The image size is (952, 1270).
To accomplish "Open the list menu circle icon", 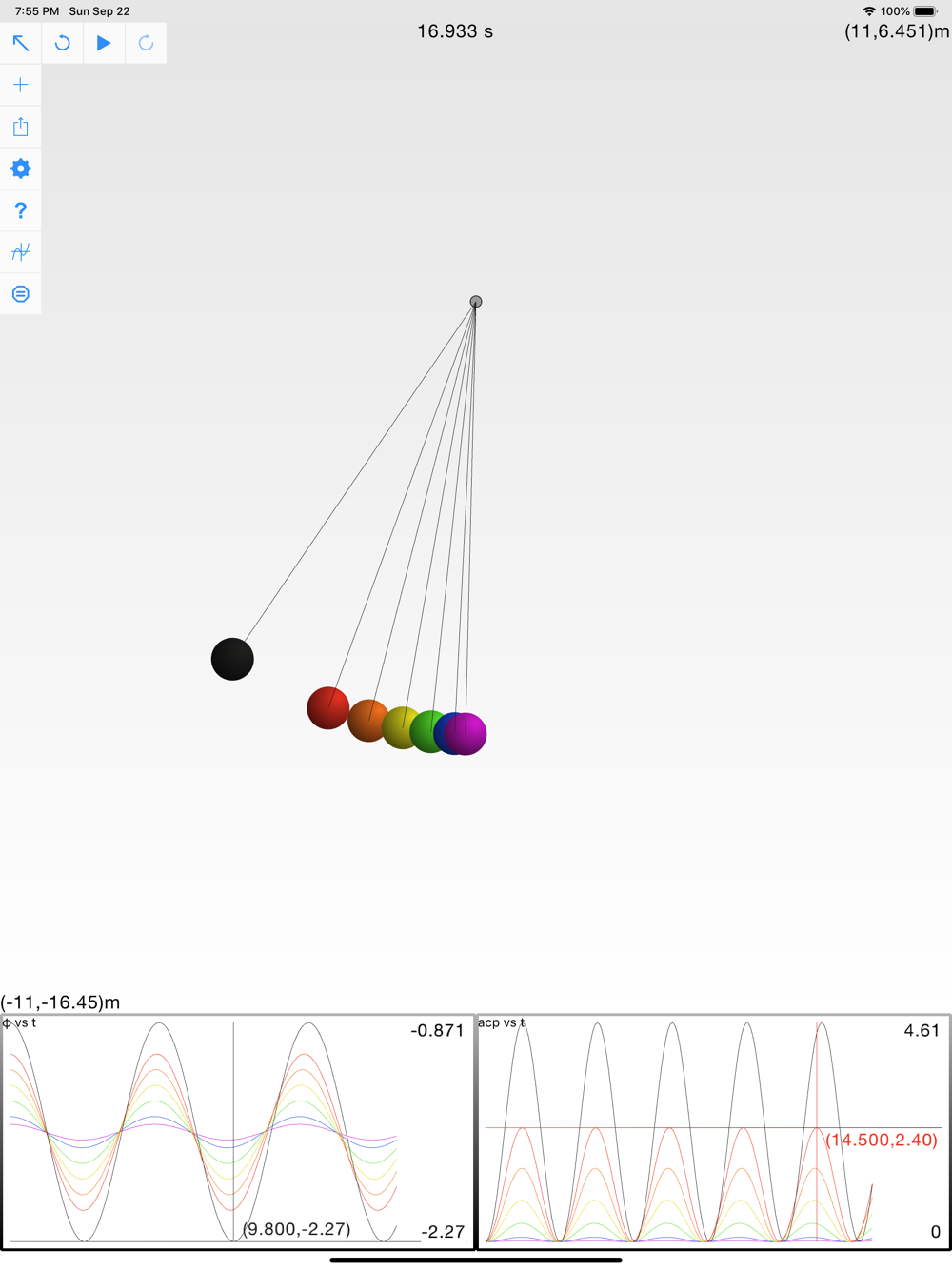I will (x=21, y=294).
